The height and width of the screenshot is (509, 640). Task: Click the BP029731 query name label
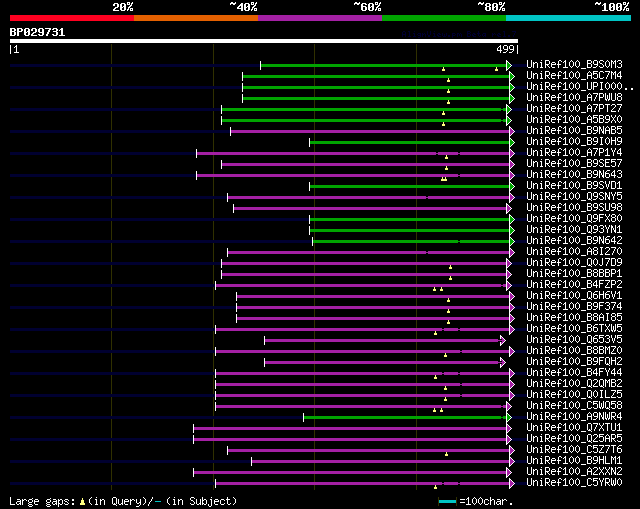click(x=37, y=32)
